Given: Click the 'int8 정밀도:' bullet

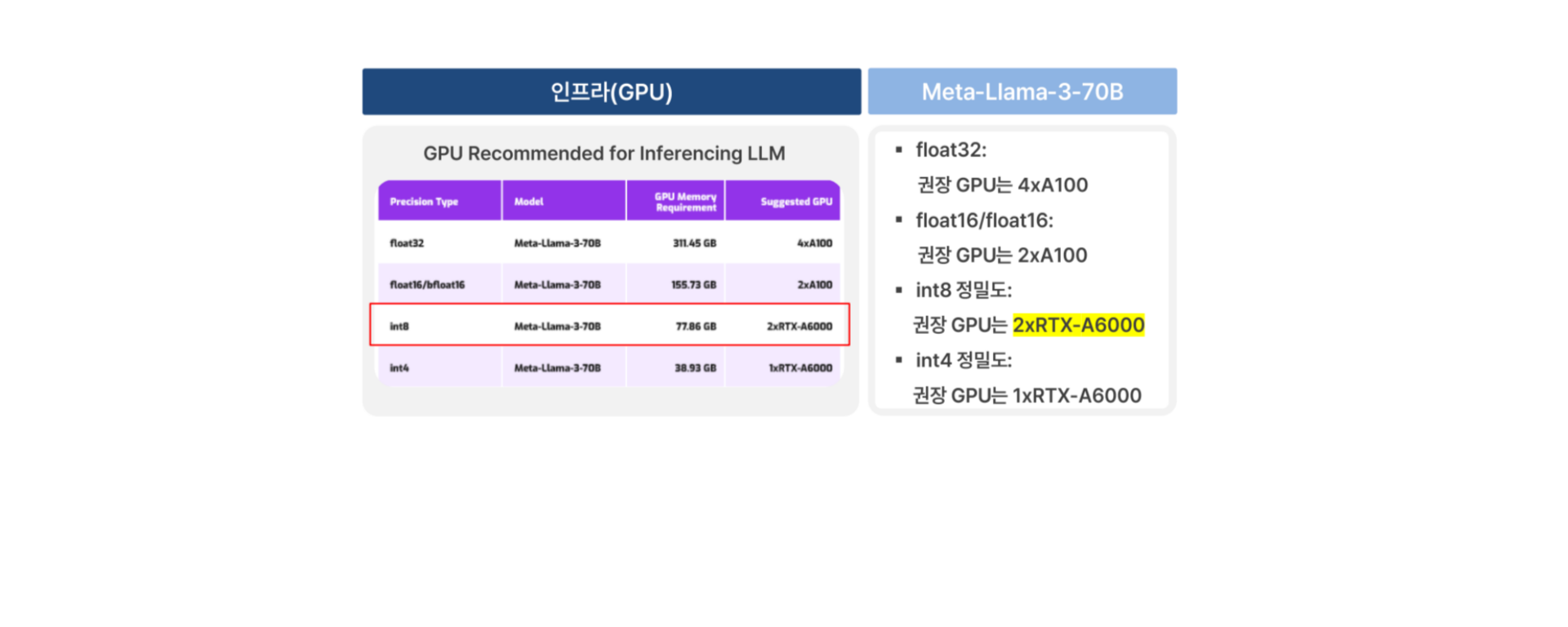Looking at the screenshot, I should point(964,291).
